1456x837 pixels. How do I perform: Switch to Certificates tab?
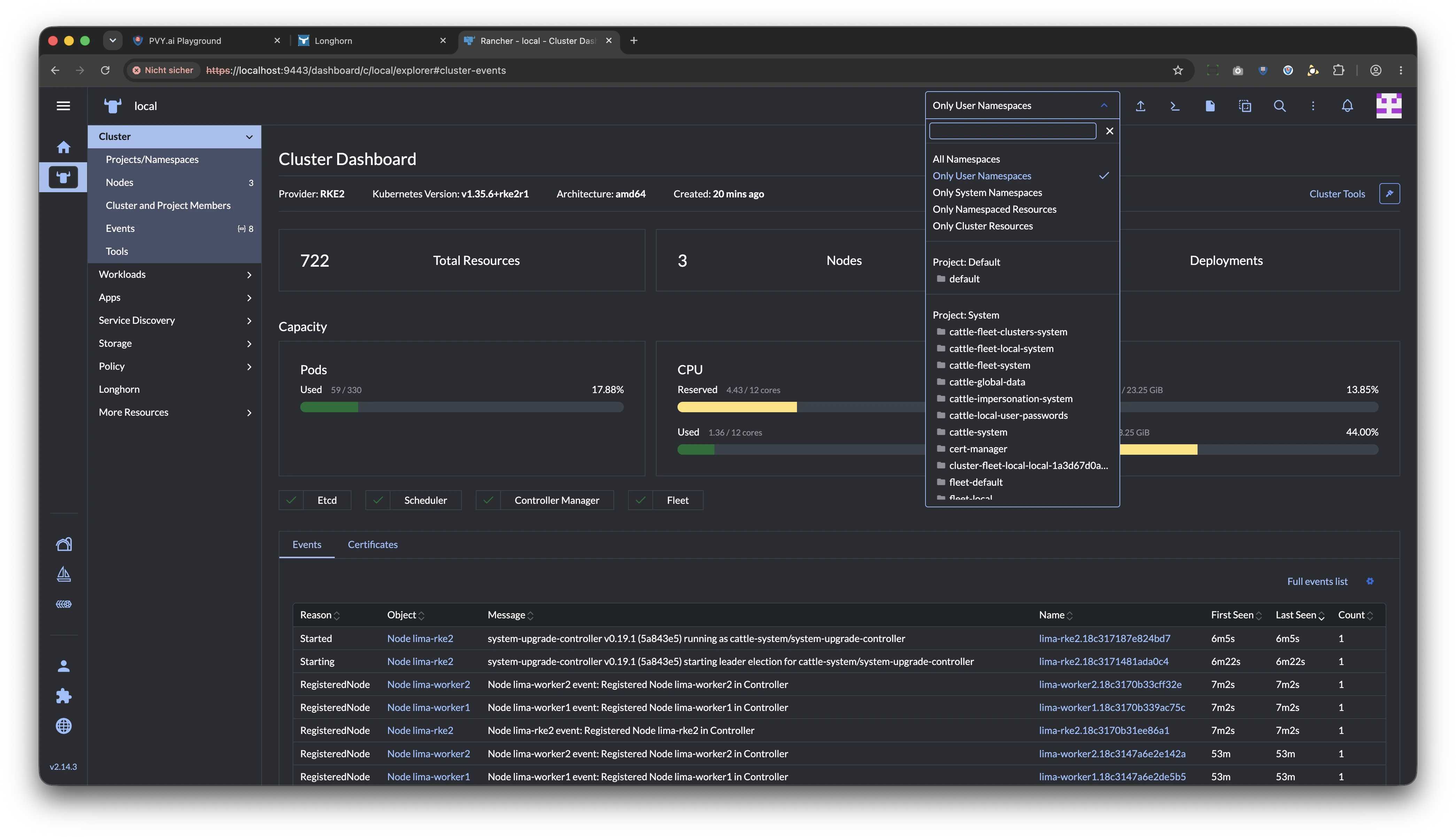pos(373,545)
